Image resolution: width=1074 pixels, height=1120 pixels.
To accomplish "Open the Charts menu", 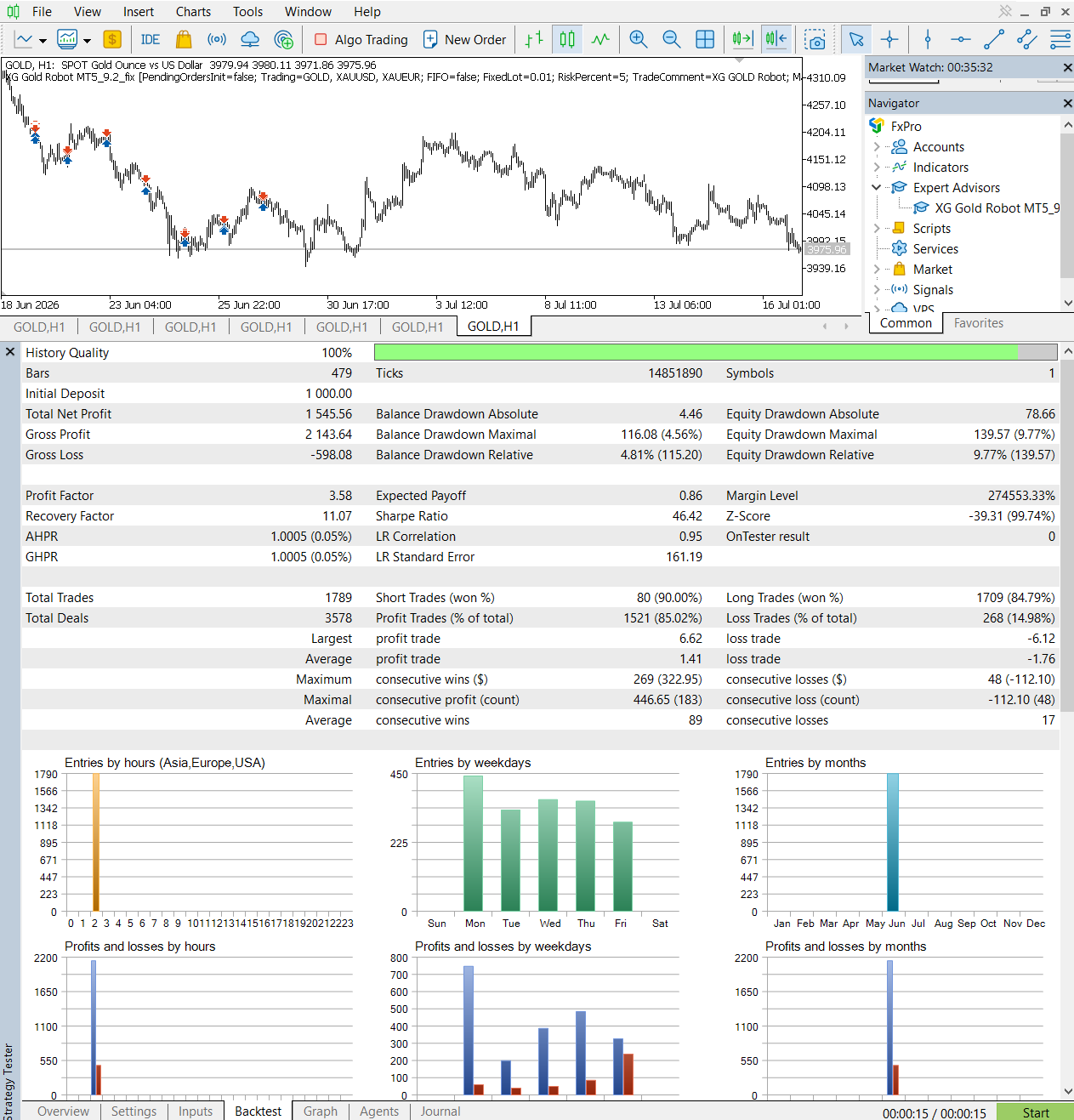I will pyautogui.click(x=193, y=11).
